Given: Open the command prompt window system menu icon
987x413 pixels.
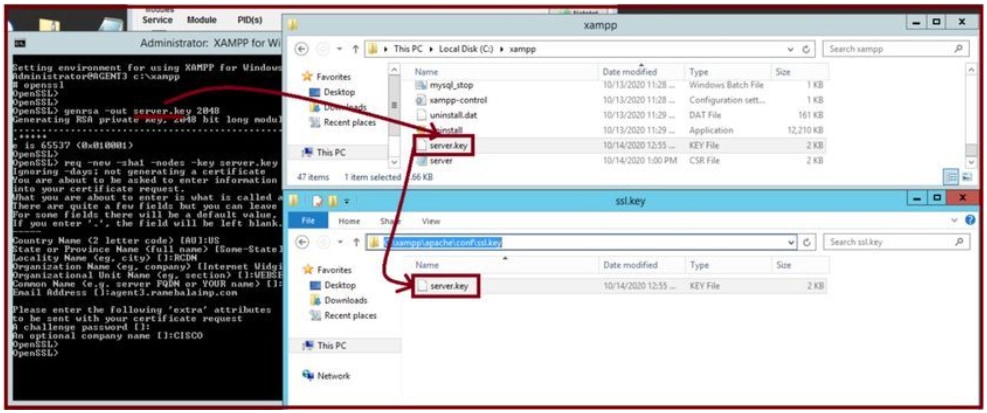Looking at the screenshot, I should [x=20, y=43].
